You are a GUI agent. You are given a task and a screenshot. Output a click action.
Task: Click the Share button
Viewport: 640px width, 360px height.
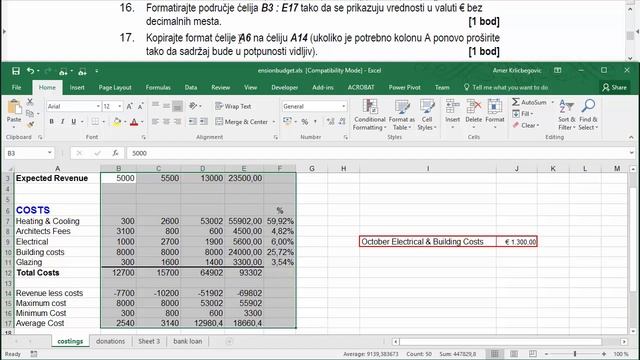pyautogui.click(x=614, y=87)
